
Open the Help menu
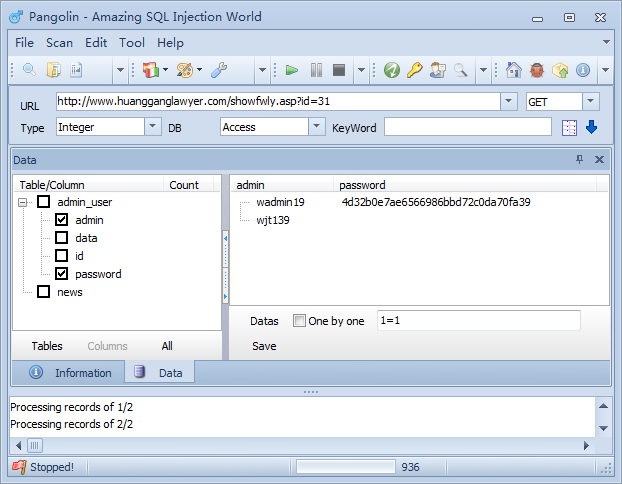170,42
